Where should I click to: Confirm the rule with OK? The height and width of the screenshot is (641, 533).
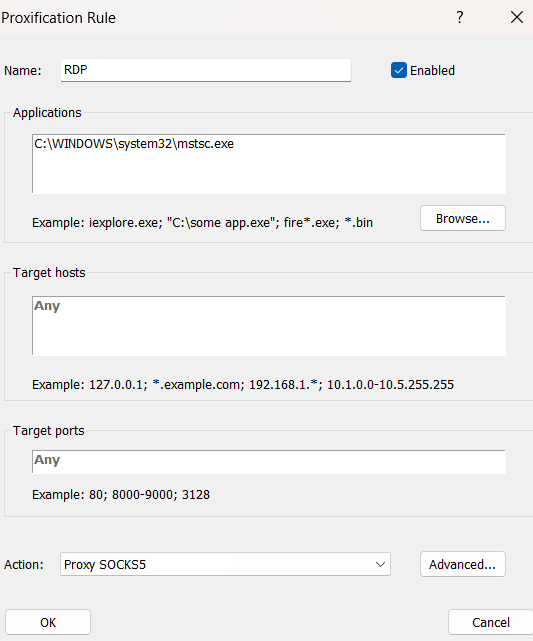point(48,622)
